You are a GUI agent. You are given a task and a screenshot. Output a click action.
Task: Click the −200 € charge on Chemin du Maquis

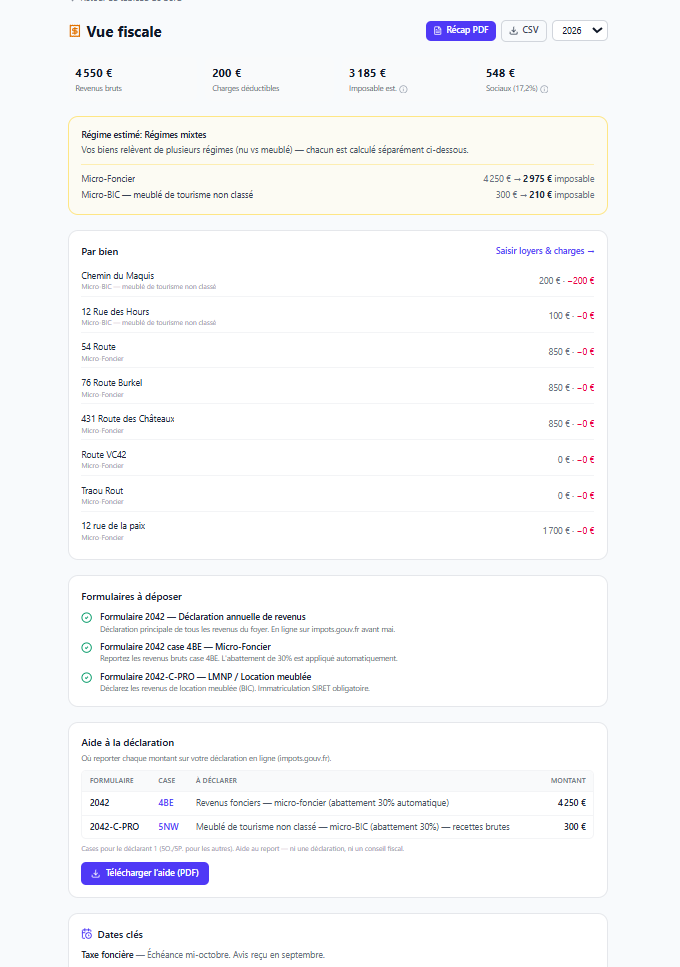tap(581, 281)
